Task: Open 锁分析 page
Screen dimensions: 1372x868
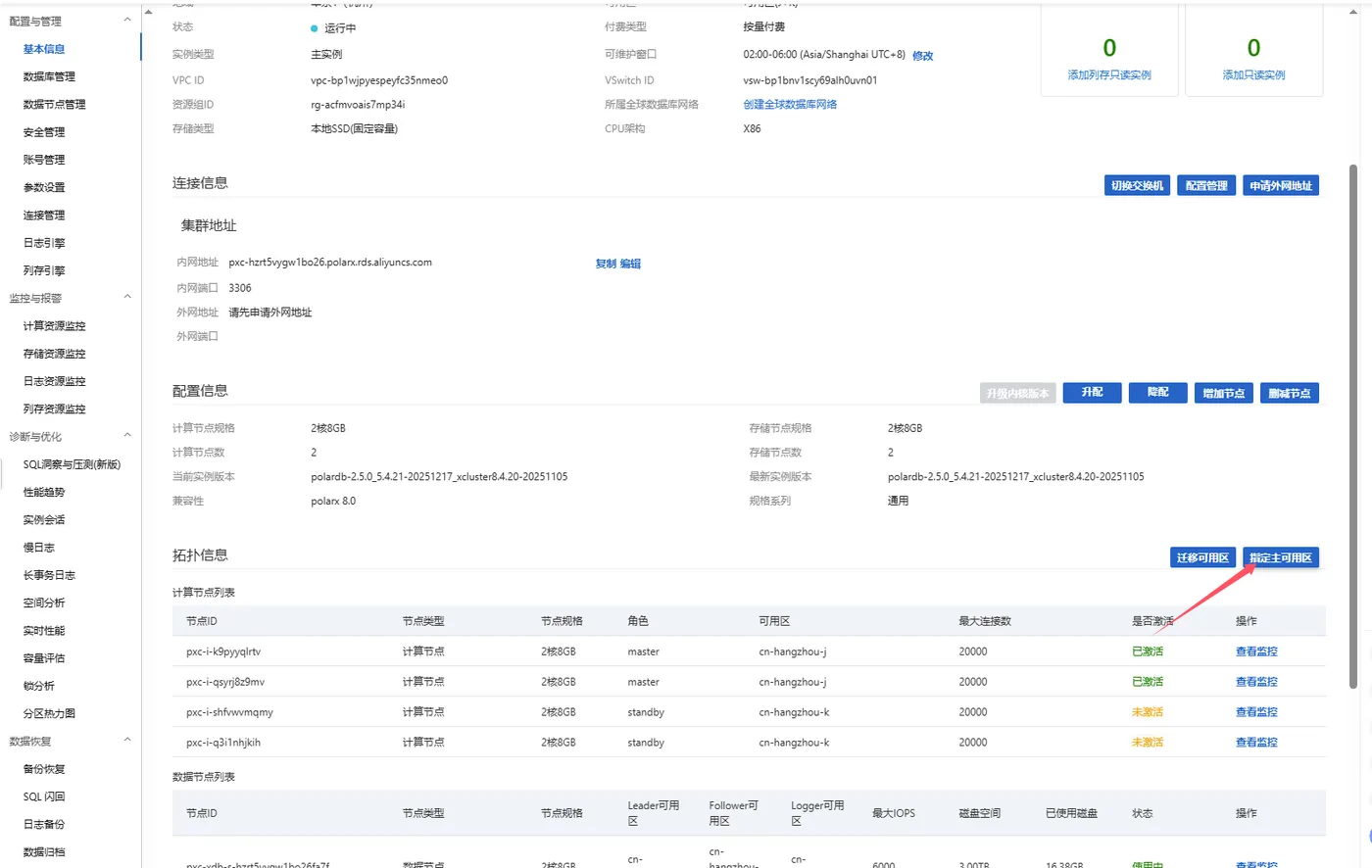Action: (39, 686)
